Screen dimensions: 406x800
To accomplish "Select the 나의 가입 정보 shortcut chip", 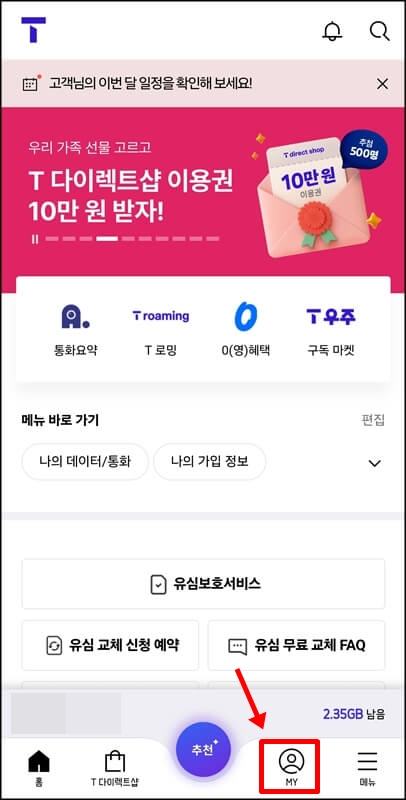I will pyautogui.click(x=210, y=462).
